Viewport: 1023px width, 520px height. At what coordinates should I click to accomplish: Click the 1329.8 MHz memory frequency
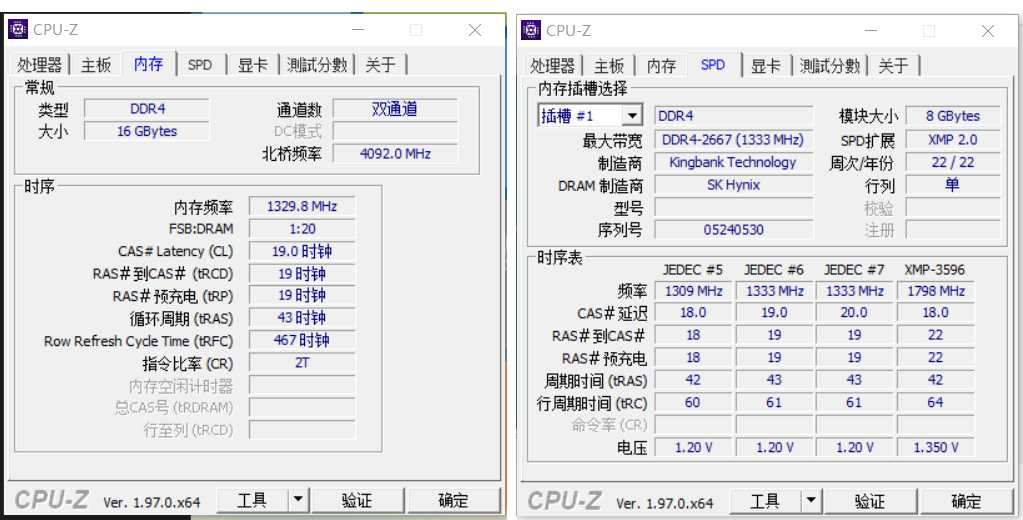302,207
